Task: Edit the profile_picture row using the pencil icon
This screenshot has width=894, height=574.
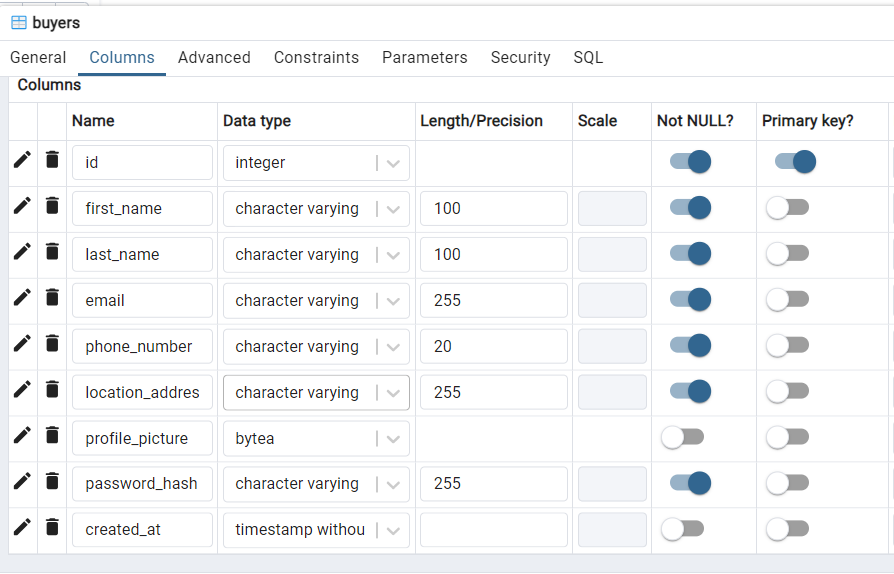Action: 22,436
